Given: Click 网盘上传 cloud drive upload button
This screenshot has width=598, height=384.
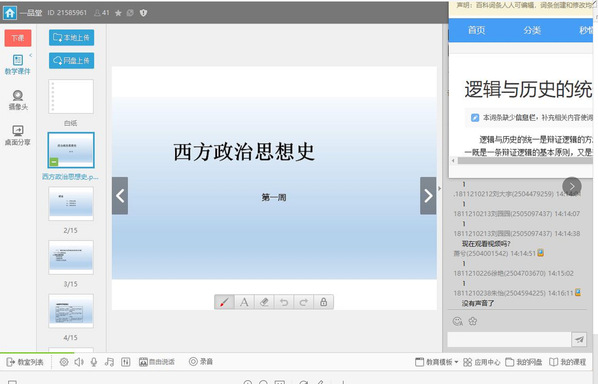Looking at the screenshot, I should tap(71, 61).
